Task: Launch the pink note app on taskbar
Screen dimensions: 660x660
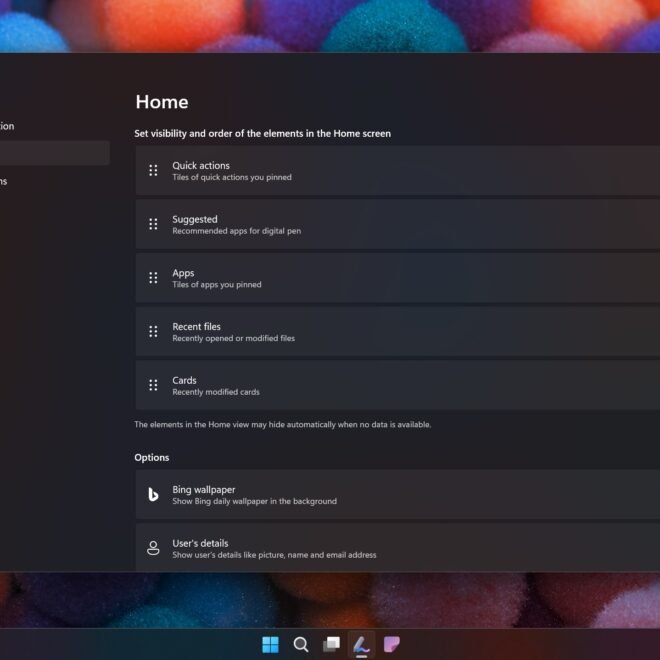Action: point(392,644)
